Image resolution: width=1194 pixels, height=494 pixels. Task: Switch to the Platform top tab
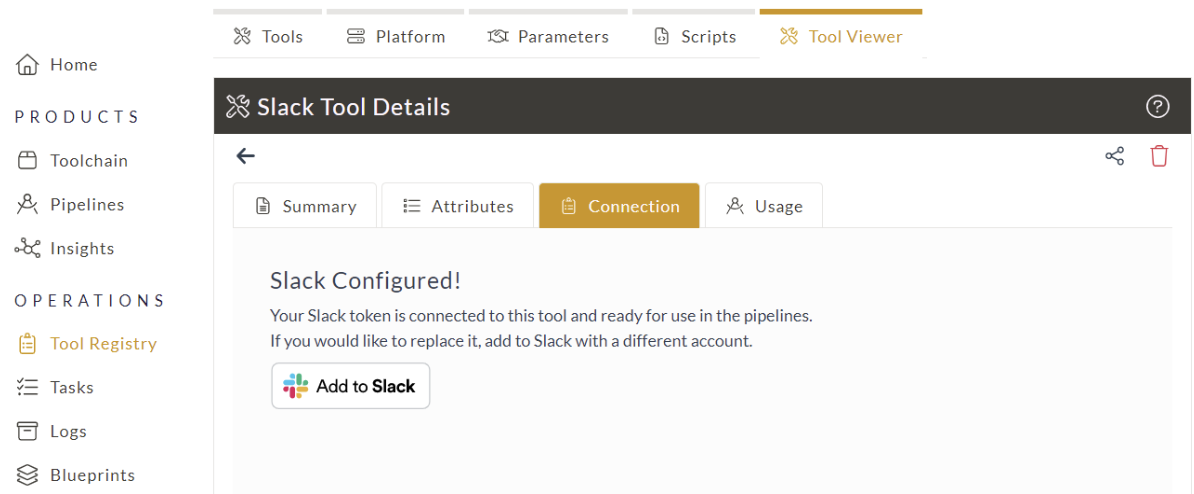pyautogui.click(x=395, y=35)
